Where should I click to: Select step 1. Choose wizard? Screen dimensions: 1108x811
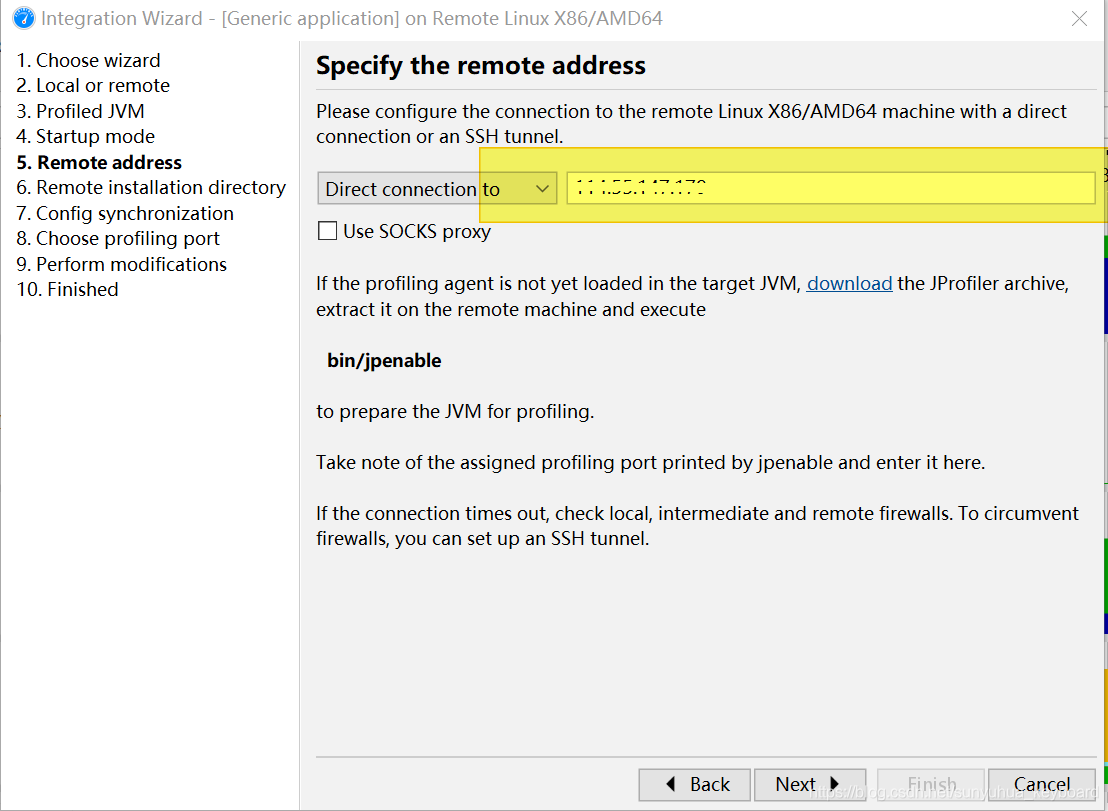coord(88,60)
